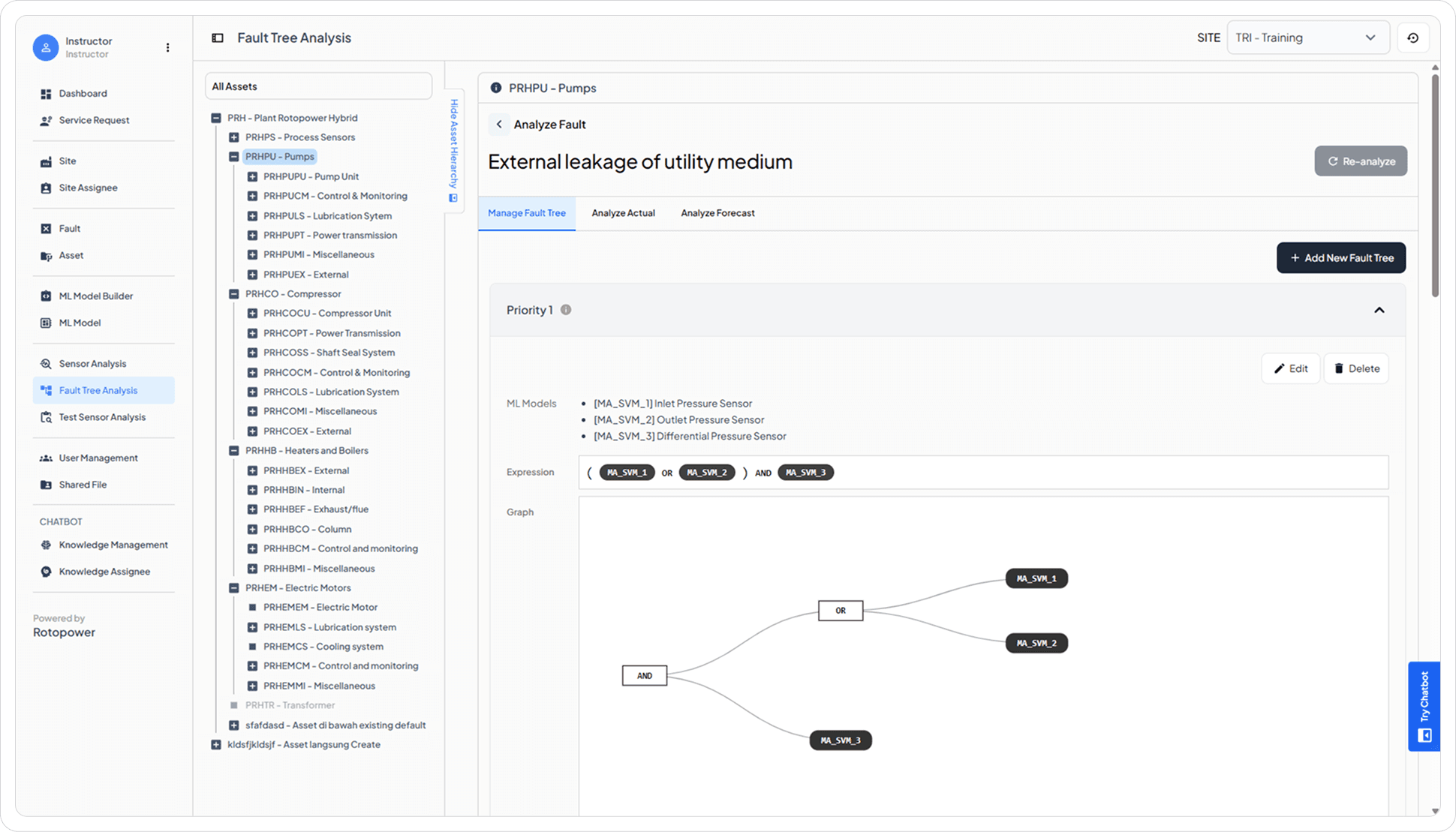Viewport: 1456px width, 832px height.
Task: Click the history refresh icon near SITE
Action: [x=1412, y=38]
